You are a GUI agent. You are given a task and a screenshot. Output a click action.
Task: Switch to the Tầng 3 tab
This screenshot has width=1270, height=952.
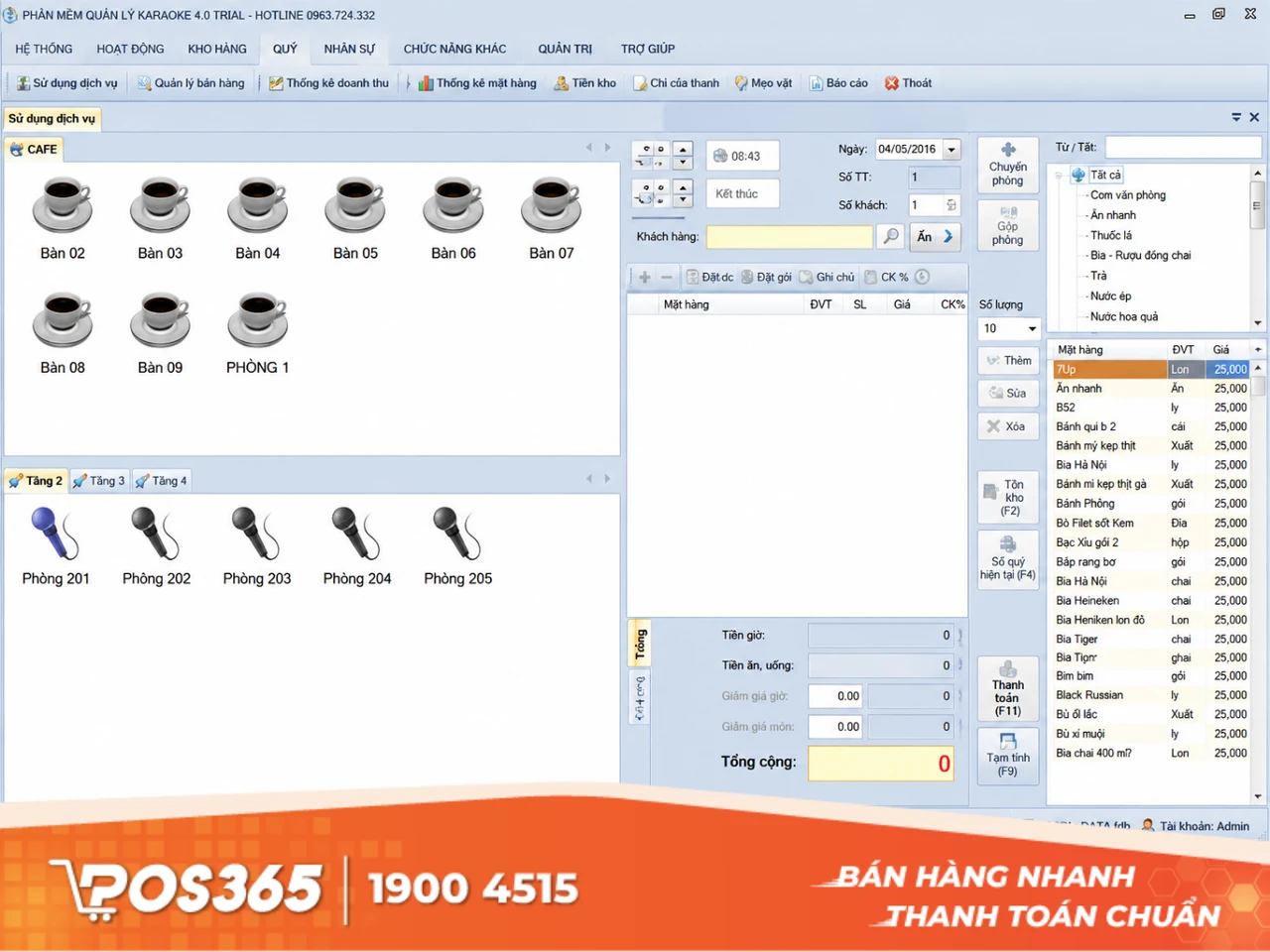coord(99,481)
